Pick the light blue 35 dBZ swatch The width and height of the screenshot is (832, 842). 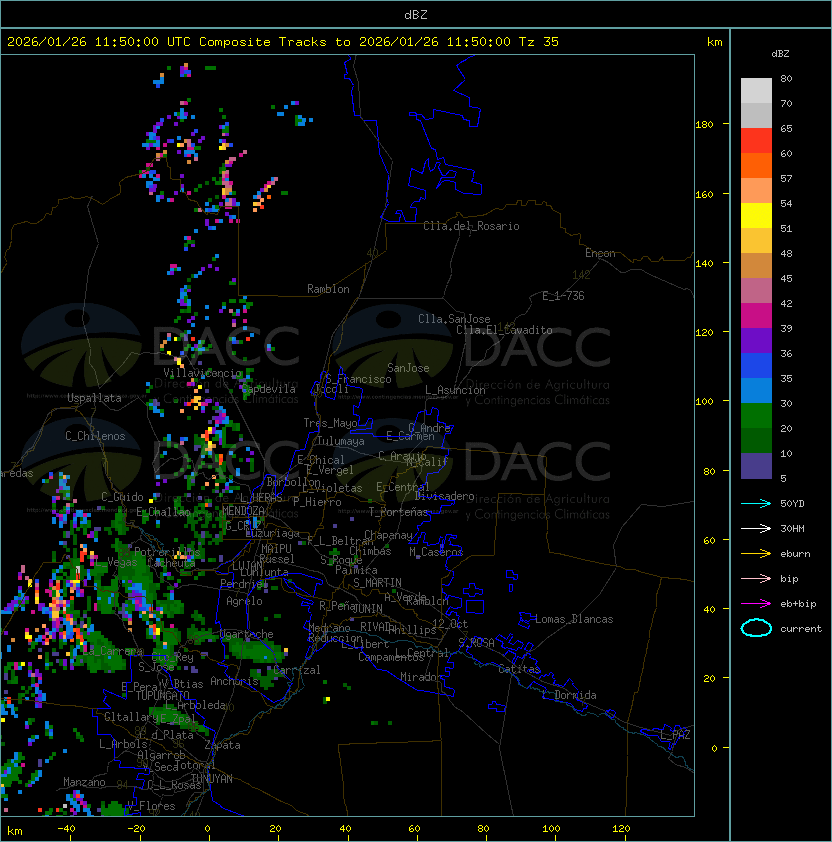click(756, 390)
